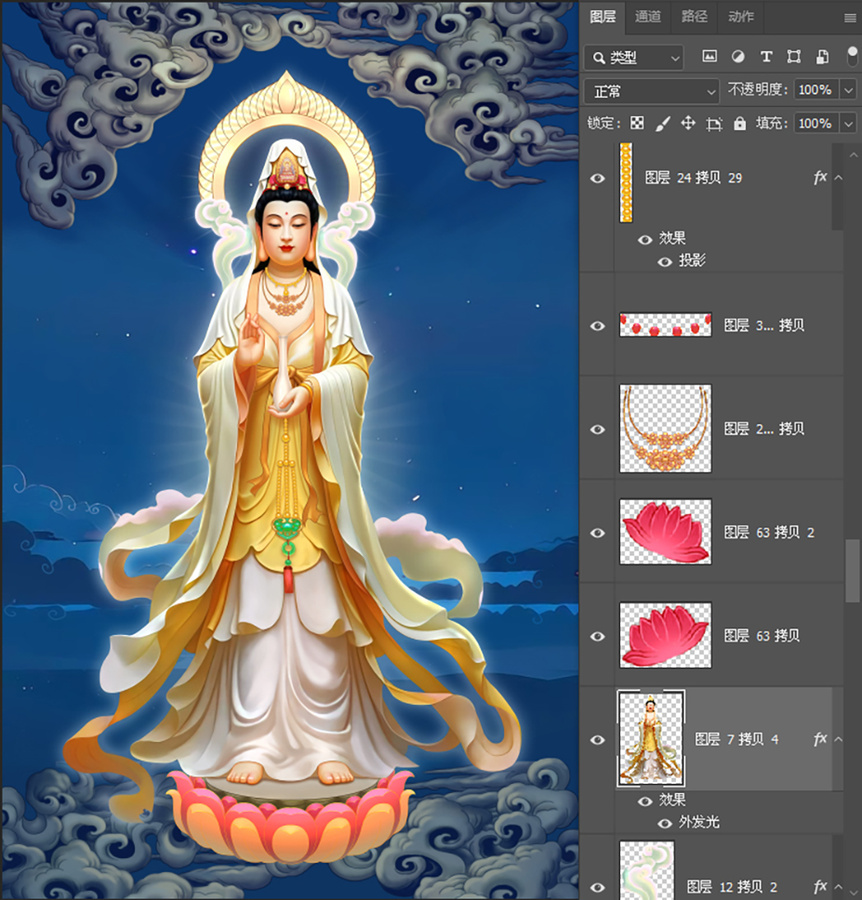This screenshot has width=862, height=900.
Task: Select necklace thumbnail of 图层 2... 拷贝
Action: point(666,428)
